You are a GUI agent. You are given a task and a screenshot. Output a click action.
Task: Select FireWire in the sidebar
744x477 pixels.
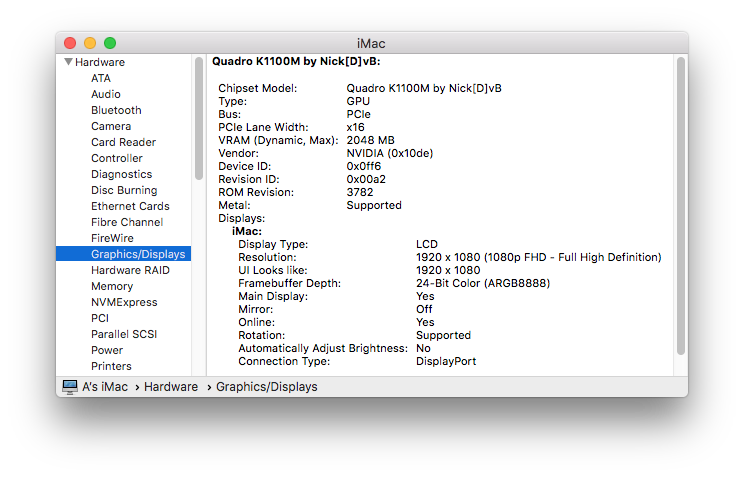[x=112, y=238]
